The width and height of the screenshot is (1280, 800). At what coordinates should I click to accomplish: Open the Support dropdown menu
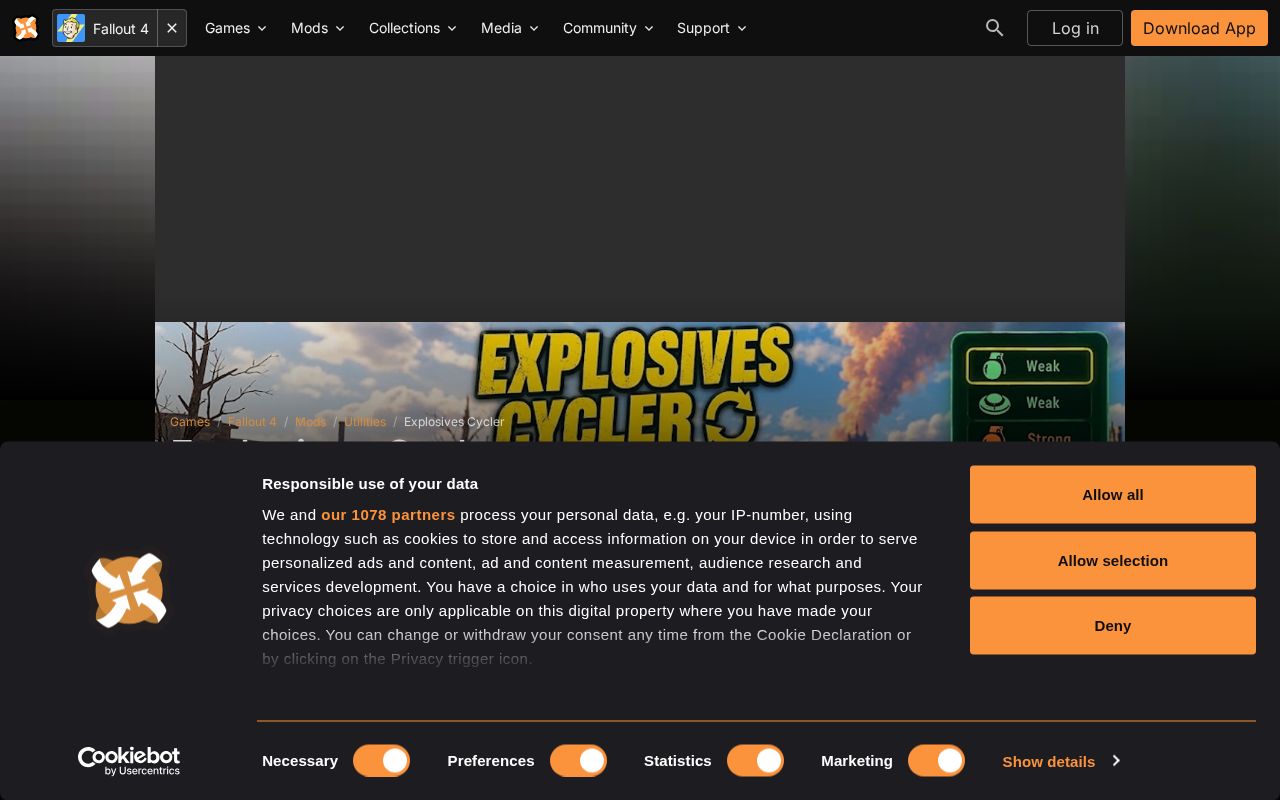point(712,28)
